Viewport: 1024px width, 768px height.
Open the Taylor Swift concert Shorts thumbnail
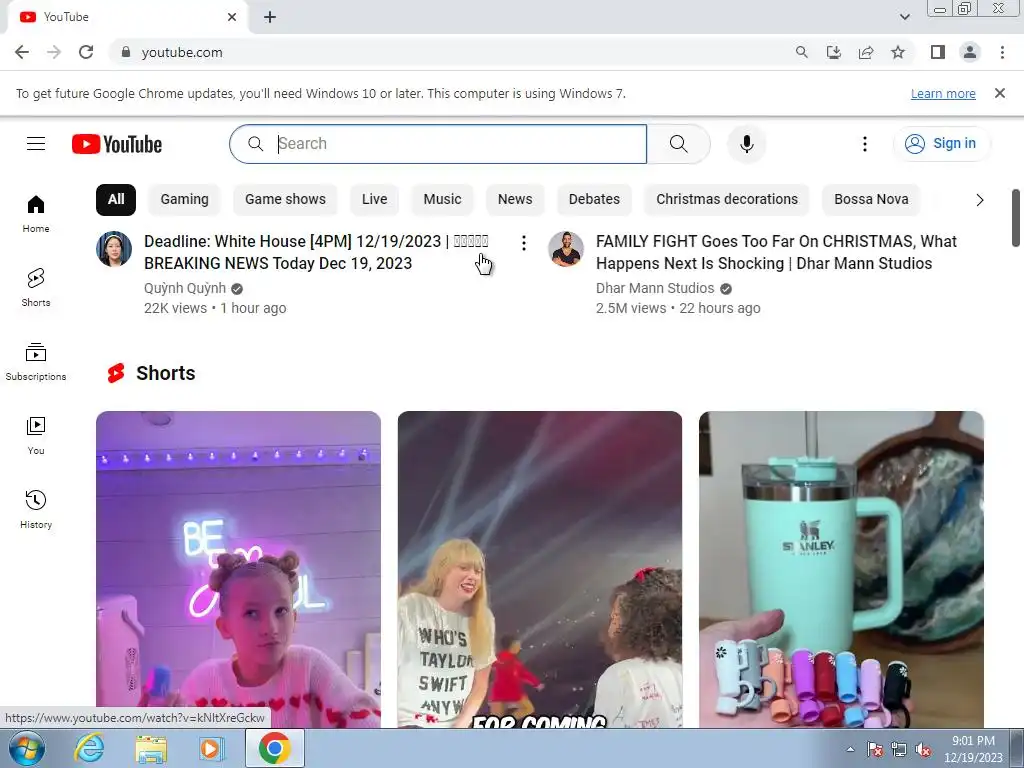pyautogui.click(x=539, y=569)
